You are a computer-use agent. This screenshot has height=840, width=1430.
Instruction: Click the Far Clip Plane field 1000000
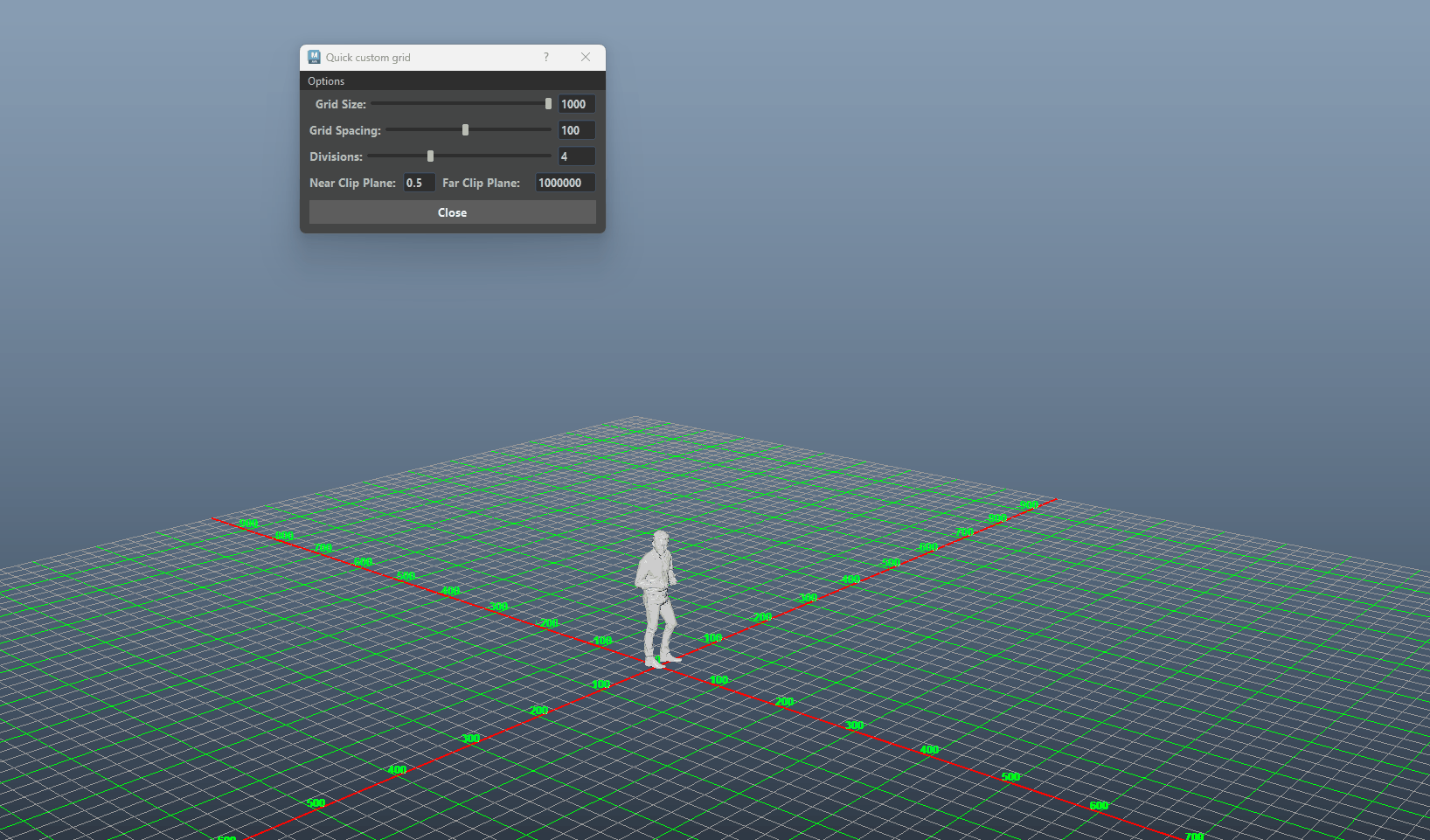[x=566, y=183]
